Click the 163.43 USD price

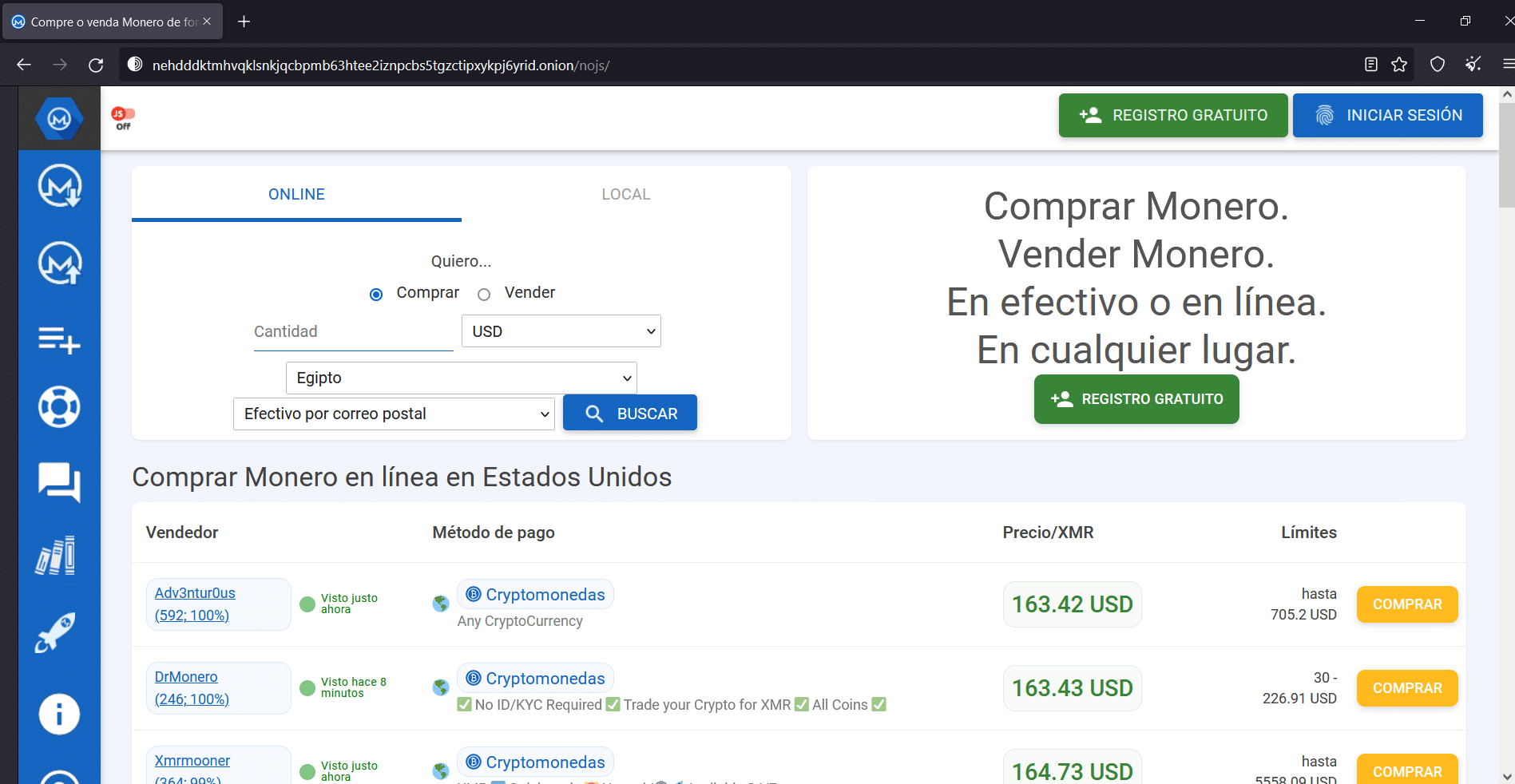pos(1072,688)
